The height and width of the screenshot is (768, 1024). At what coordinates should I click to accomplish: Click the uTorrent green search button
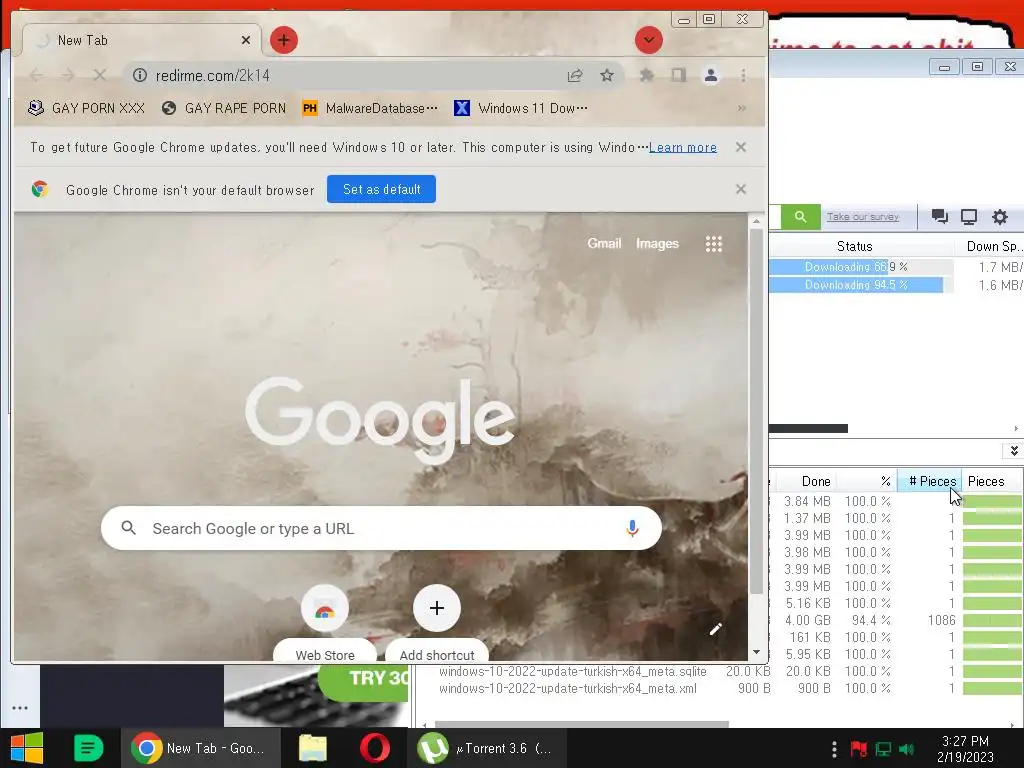tap(801, 216)
